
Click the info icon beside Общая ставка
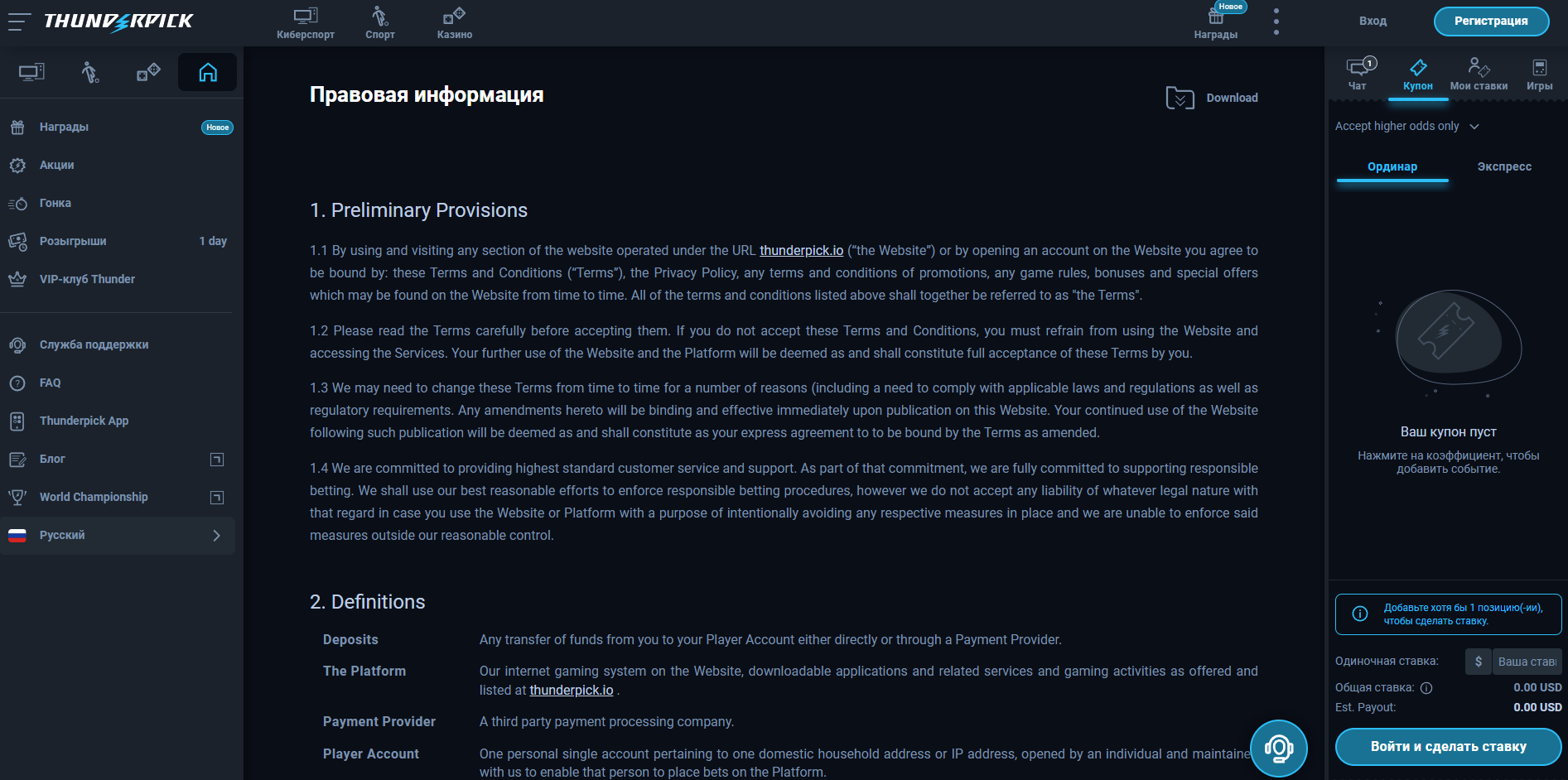pos(1426,687)
